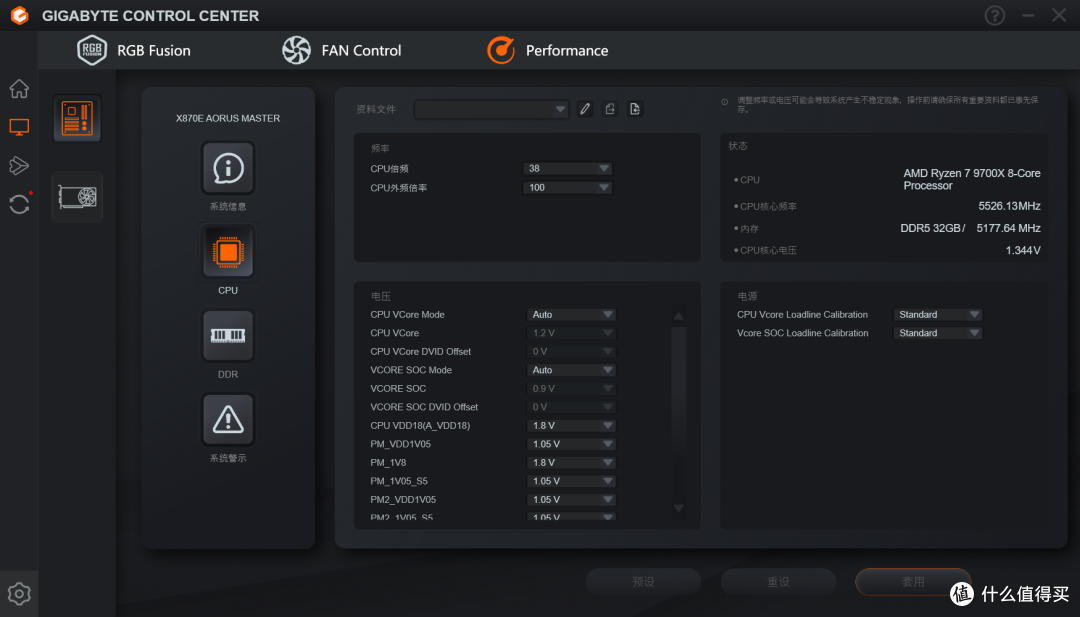This screenshot has height=617, width=1080.
Task: Click the GIGABYTE CONTROL CENTER title
Action: (x=150, y=16)
